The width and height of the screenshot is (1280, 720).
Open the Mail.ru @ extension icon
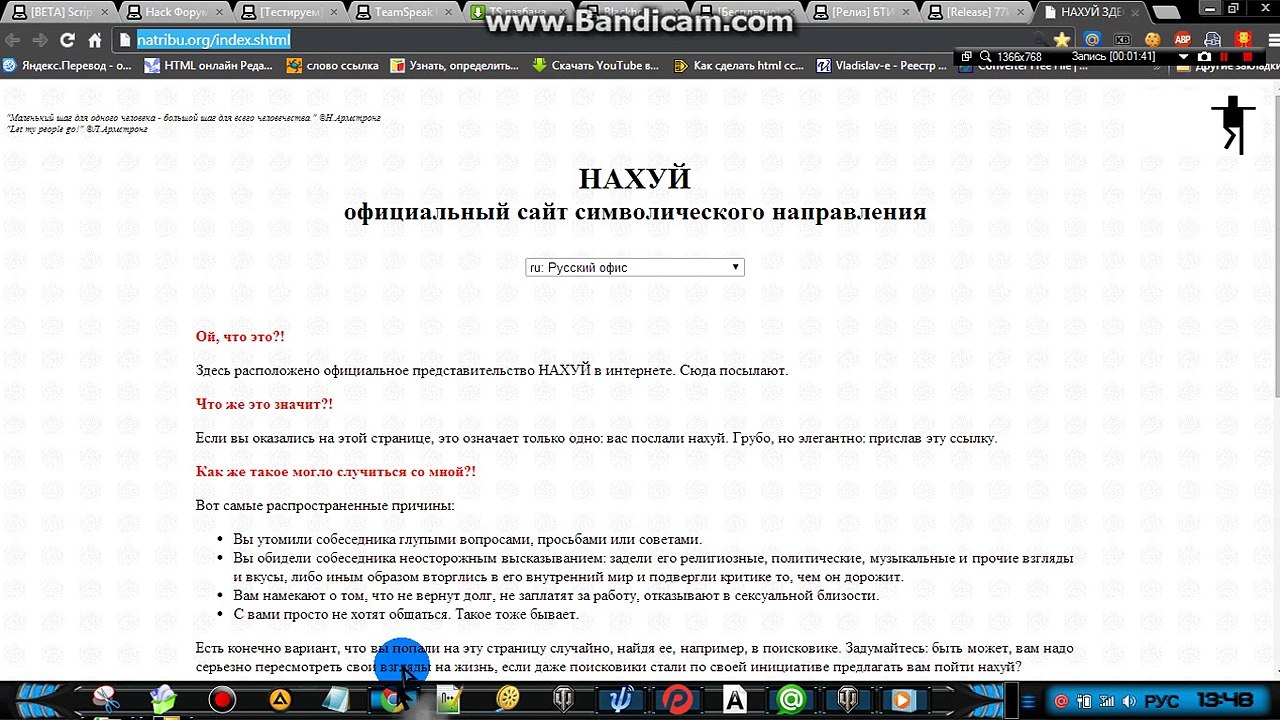1092,40
